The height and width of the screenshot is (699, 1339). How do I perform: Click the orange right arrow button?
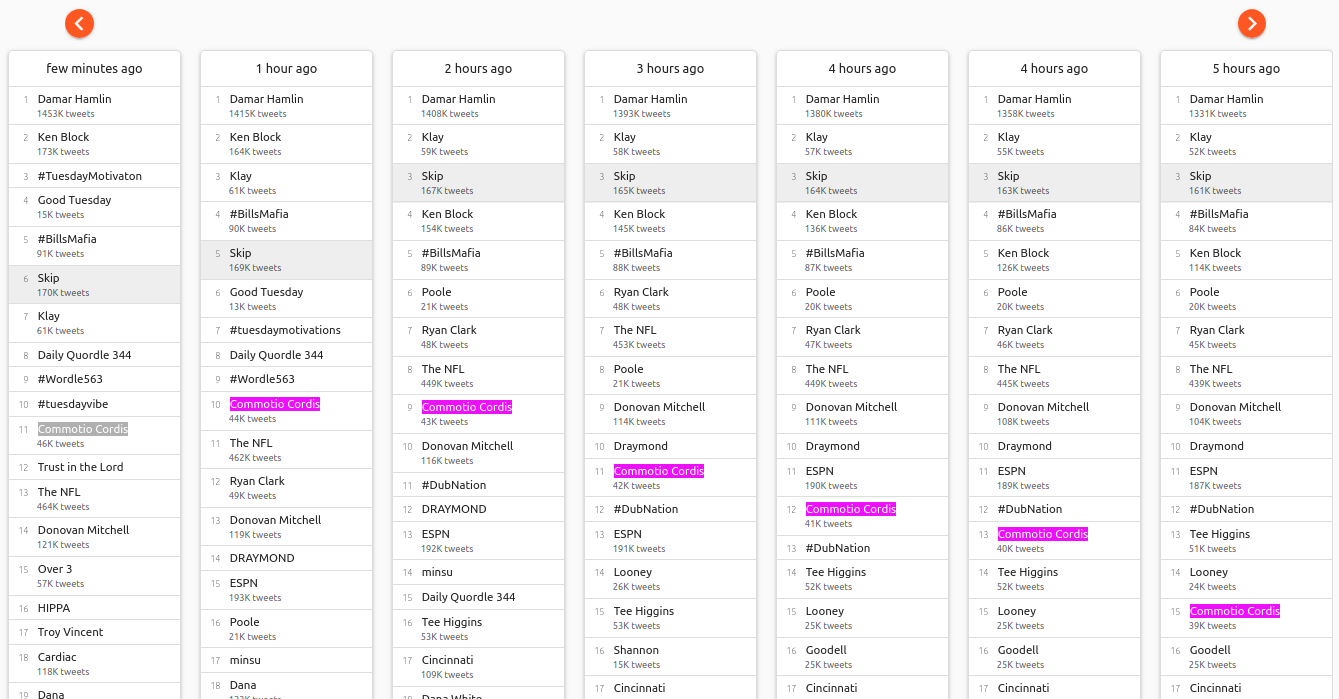[1252, 23]
